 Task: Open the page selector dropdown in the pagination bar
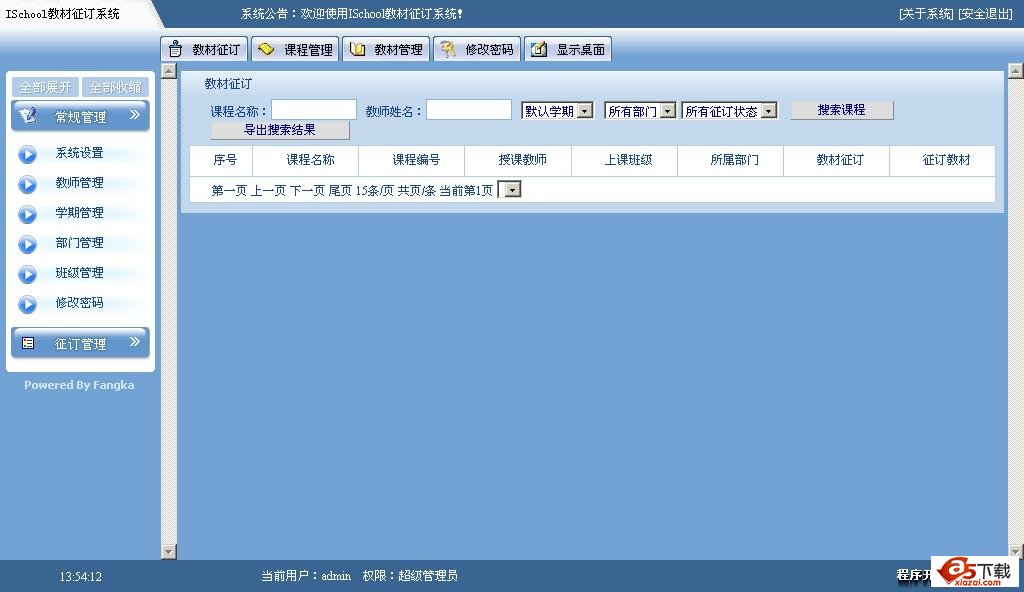point(511,189)
